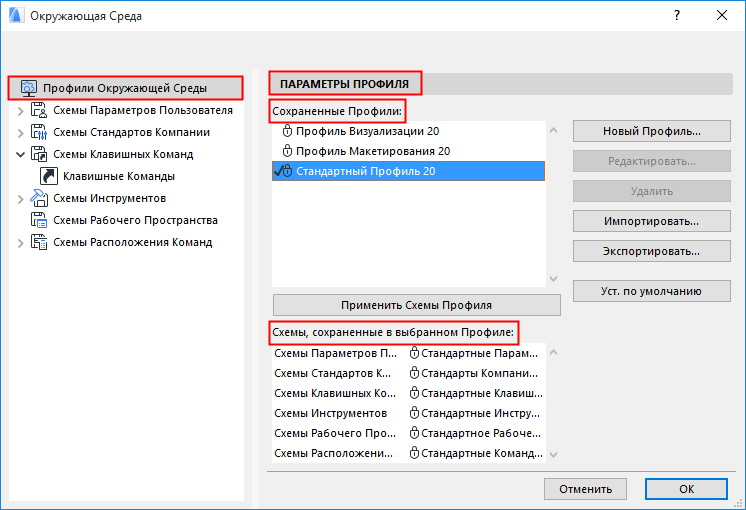Image resolution: width=746 pixels, height=510 pixels.
Task: Click Схемы Инструментов row in schemes list
Action: pos(409,413)
